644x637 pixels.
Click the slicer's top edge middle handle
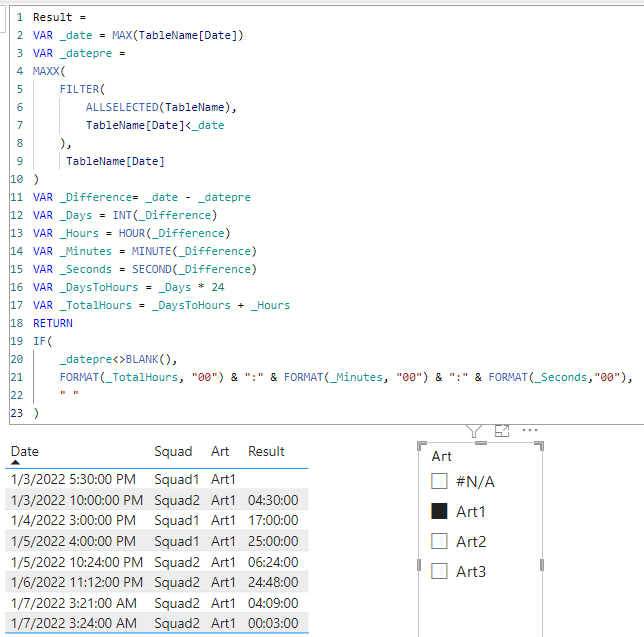click(x=481, y=443)
